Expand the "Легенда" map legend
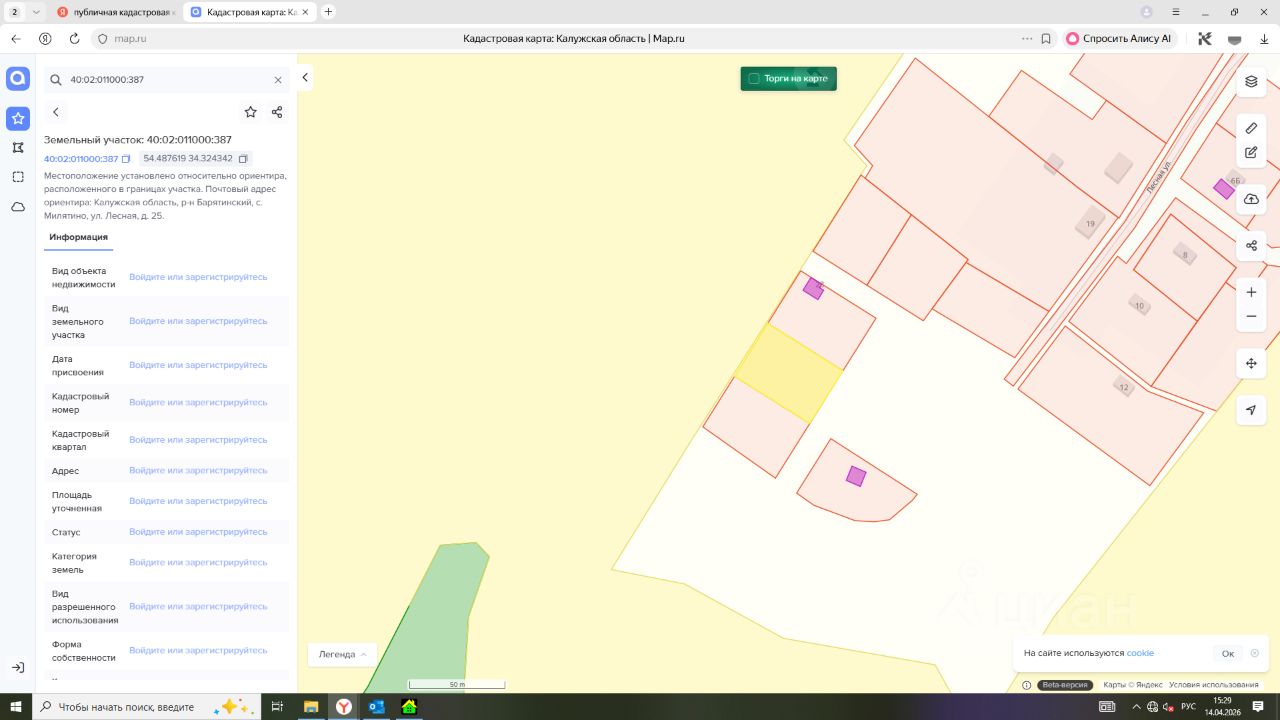 tap(342, 655)
